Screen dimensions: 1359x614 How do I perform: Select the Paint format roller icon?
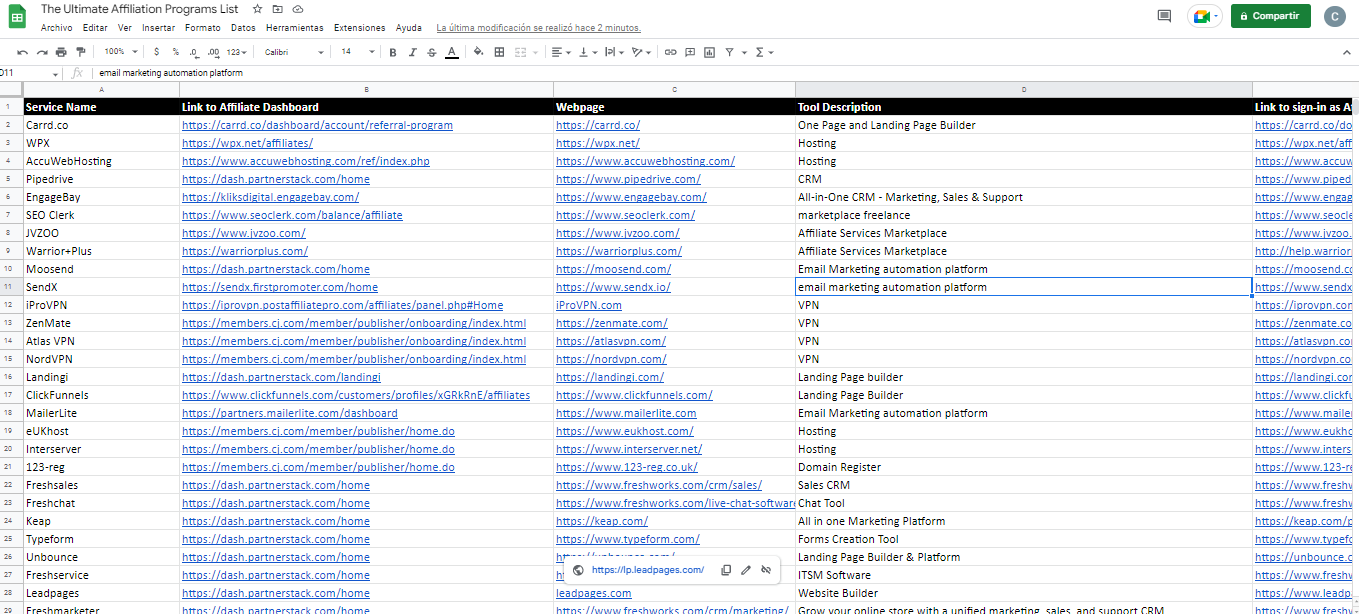(81, 52)
